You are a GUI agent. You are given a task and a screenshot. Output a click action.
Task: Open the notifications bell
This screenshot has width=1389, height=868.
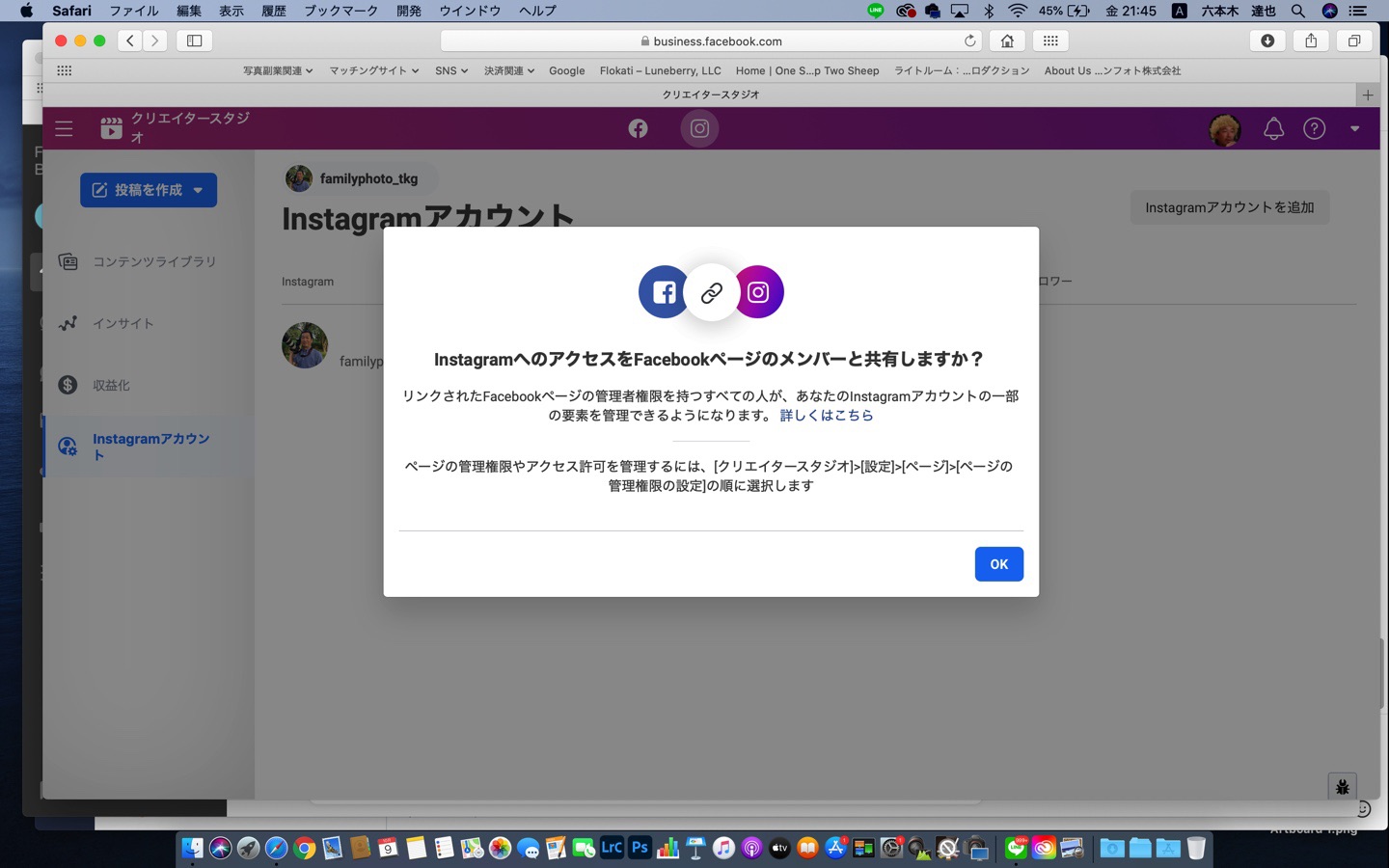tap(1273, 128)
